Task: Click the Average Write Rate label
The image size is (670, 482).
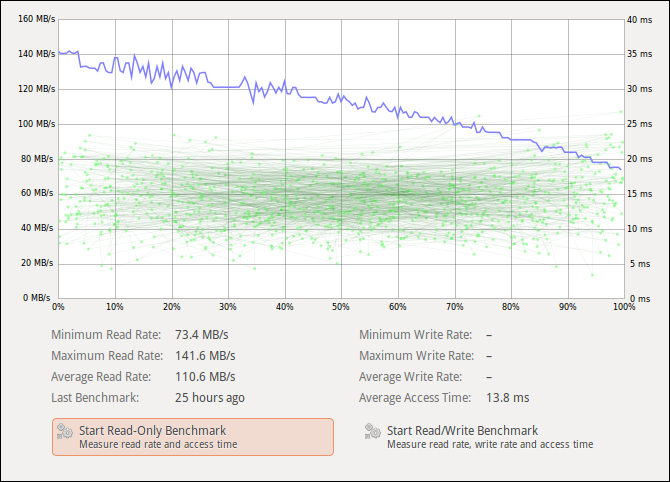Action: tap(411, 376)
